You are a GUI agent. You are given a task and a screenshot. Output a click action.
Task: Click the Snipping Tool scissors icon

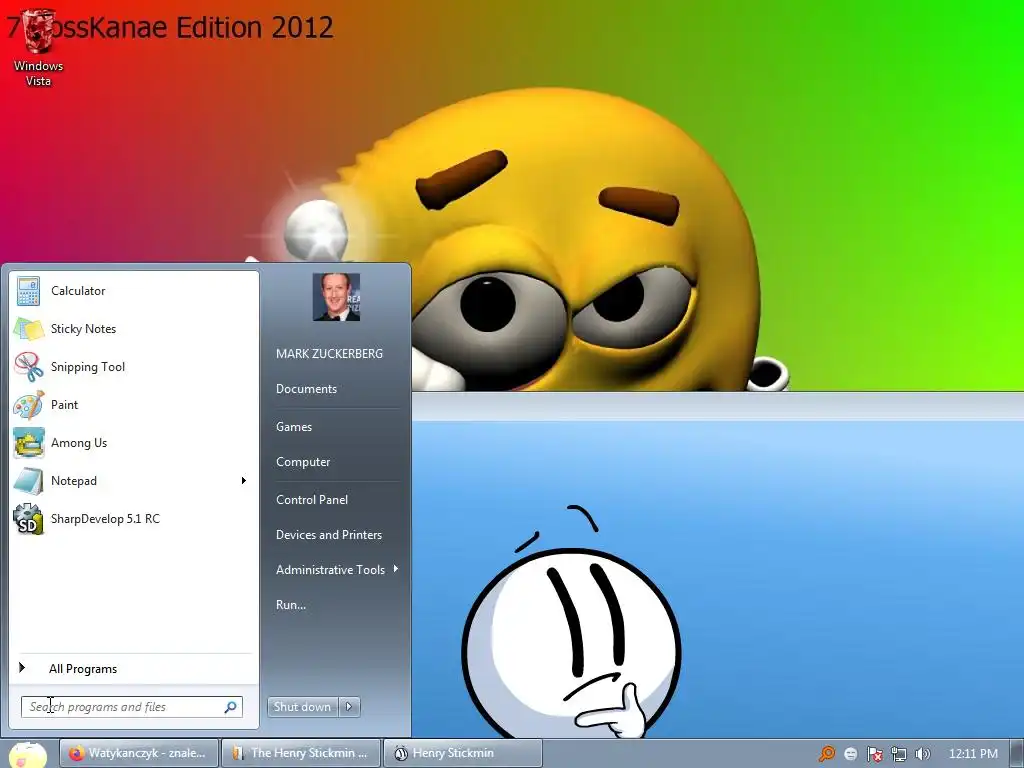click(29, 367)
